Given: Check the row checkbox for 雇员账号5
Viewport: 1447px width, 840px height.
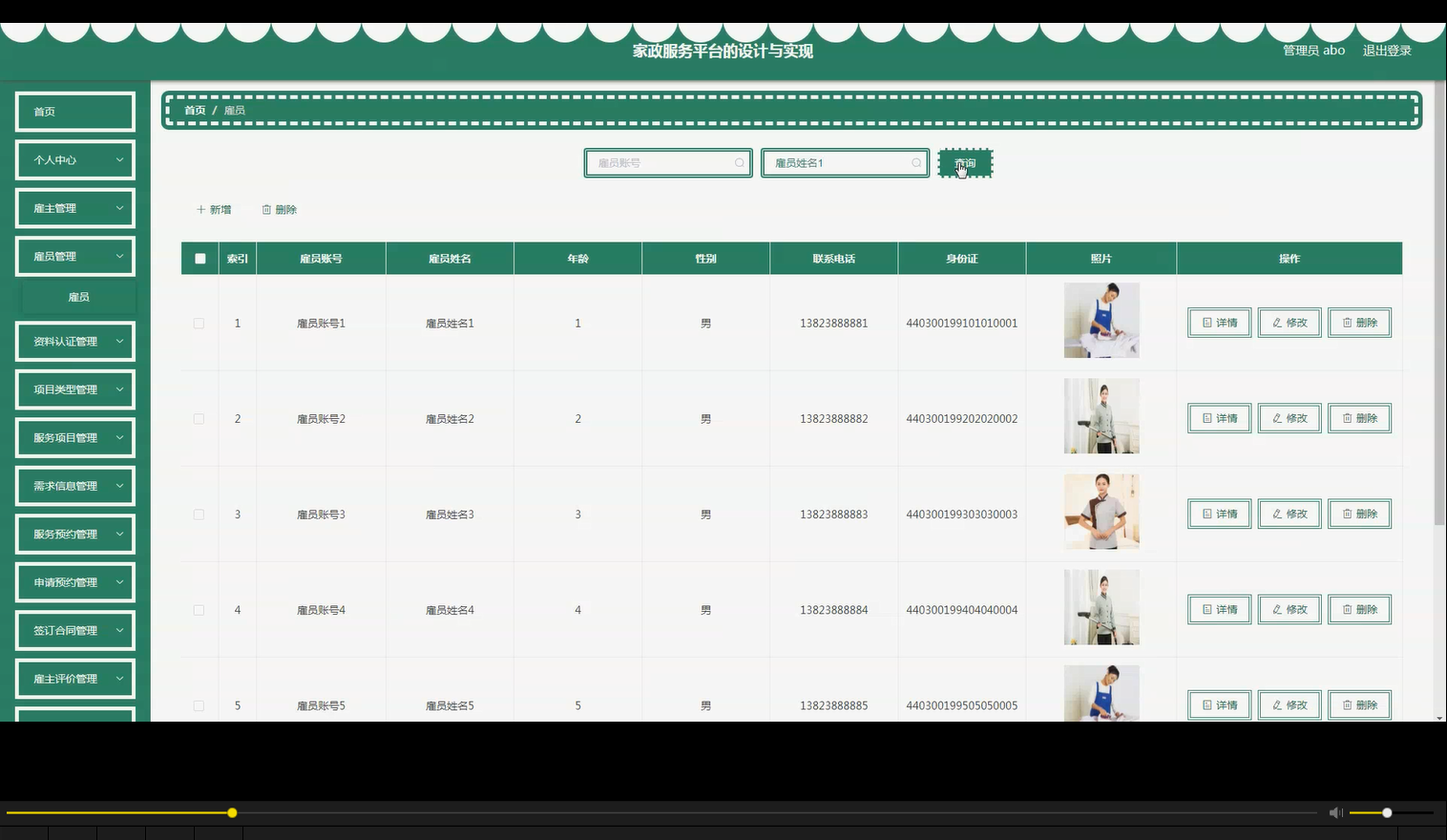Looking at the screenshot, I should pos(199,705).
